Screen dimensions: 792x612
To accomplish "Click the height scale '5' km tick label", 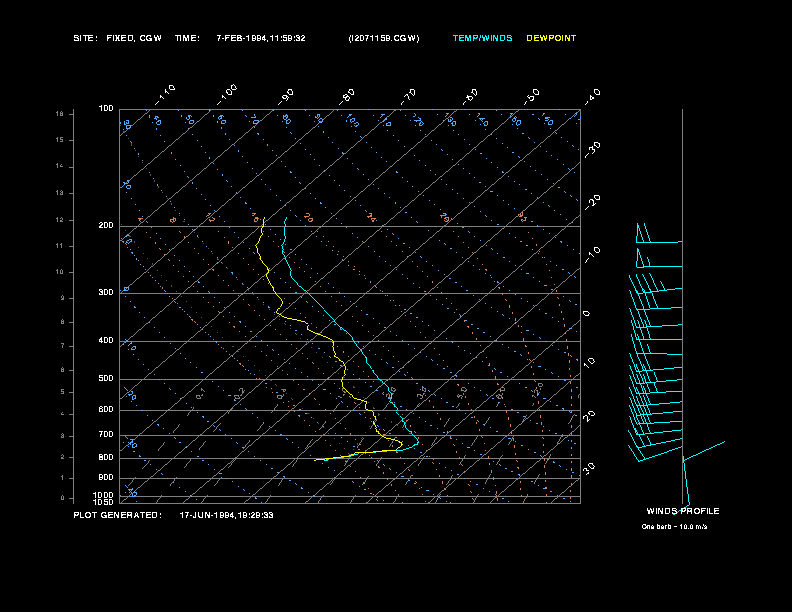I will [63, 392].
